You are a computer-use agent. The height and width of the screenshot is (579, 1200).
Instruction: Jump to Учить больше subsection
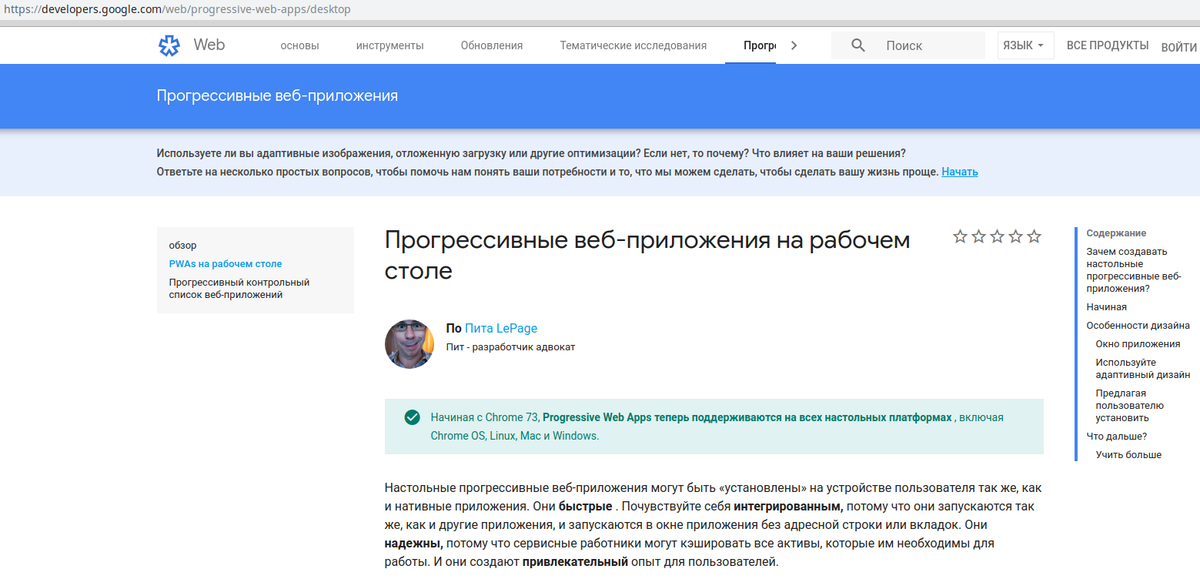click(1129, 455)
